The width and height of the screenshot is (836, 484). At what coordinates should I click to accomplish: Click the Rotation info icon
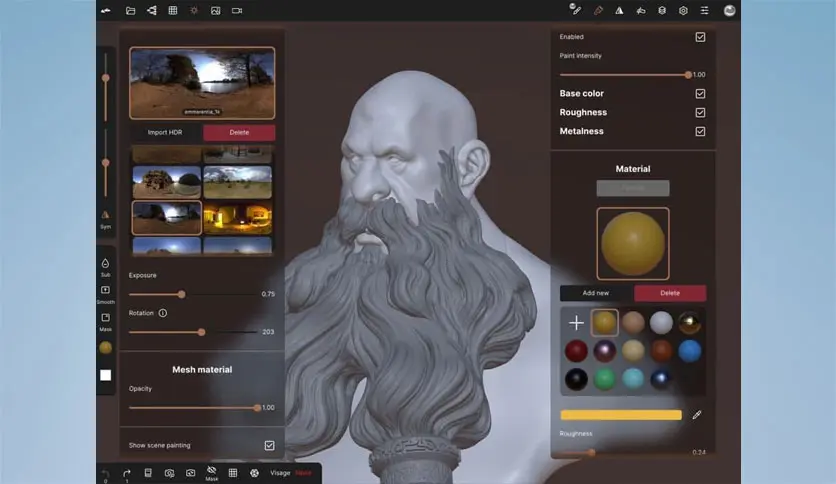(x=163, y=313)
